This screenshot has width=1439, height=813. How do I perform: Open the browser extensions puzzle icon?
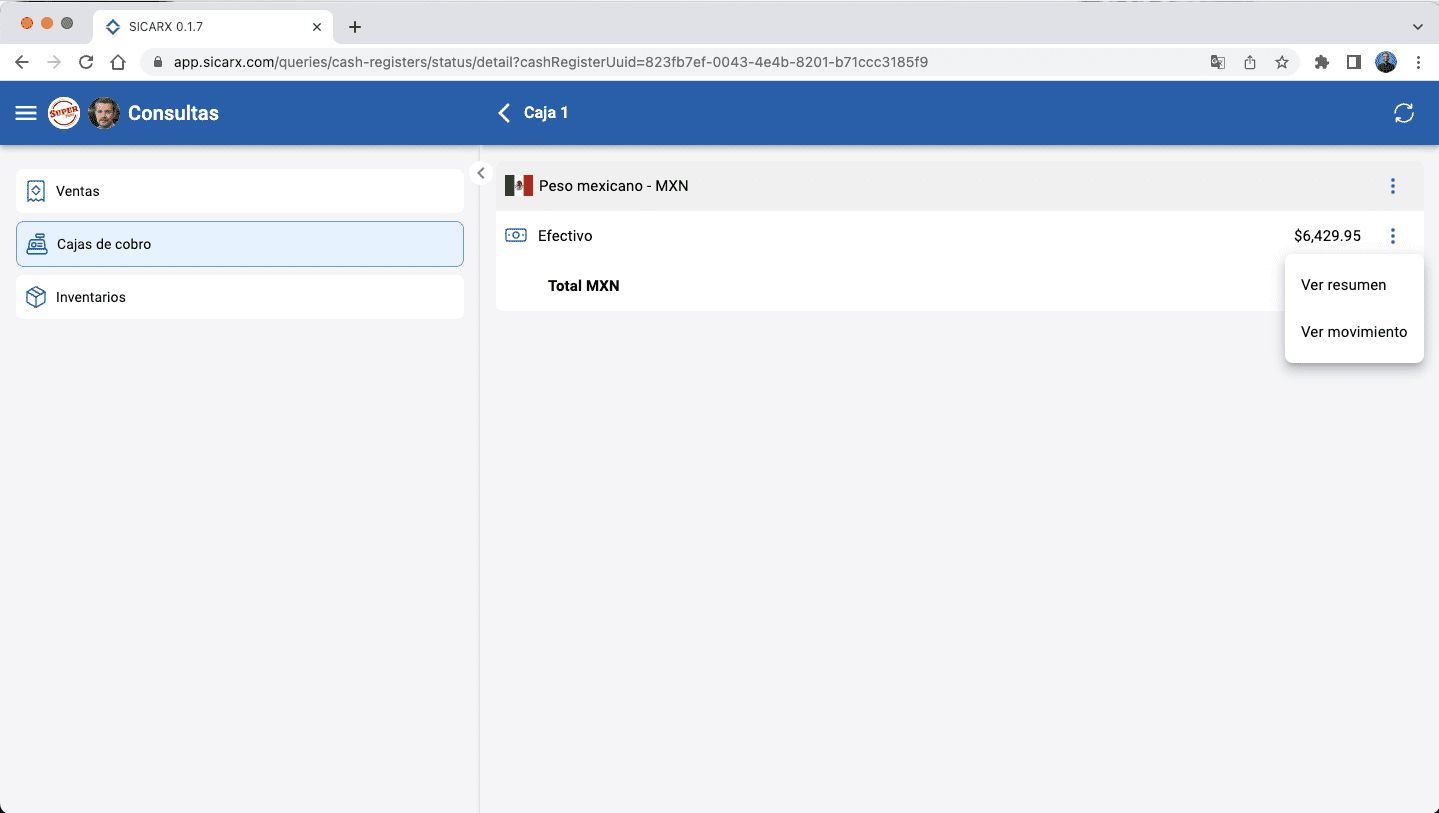tap(1321, 62)
